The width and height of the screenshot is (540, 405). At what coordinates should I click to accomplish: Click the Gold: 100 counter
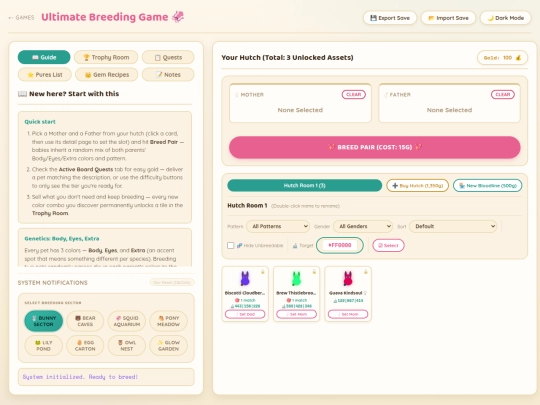click(x=502, y=58)
